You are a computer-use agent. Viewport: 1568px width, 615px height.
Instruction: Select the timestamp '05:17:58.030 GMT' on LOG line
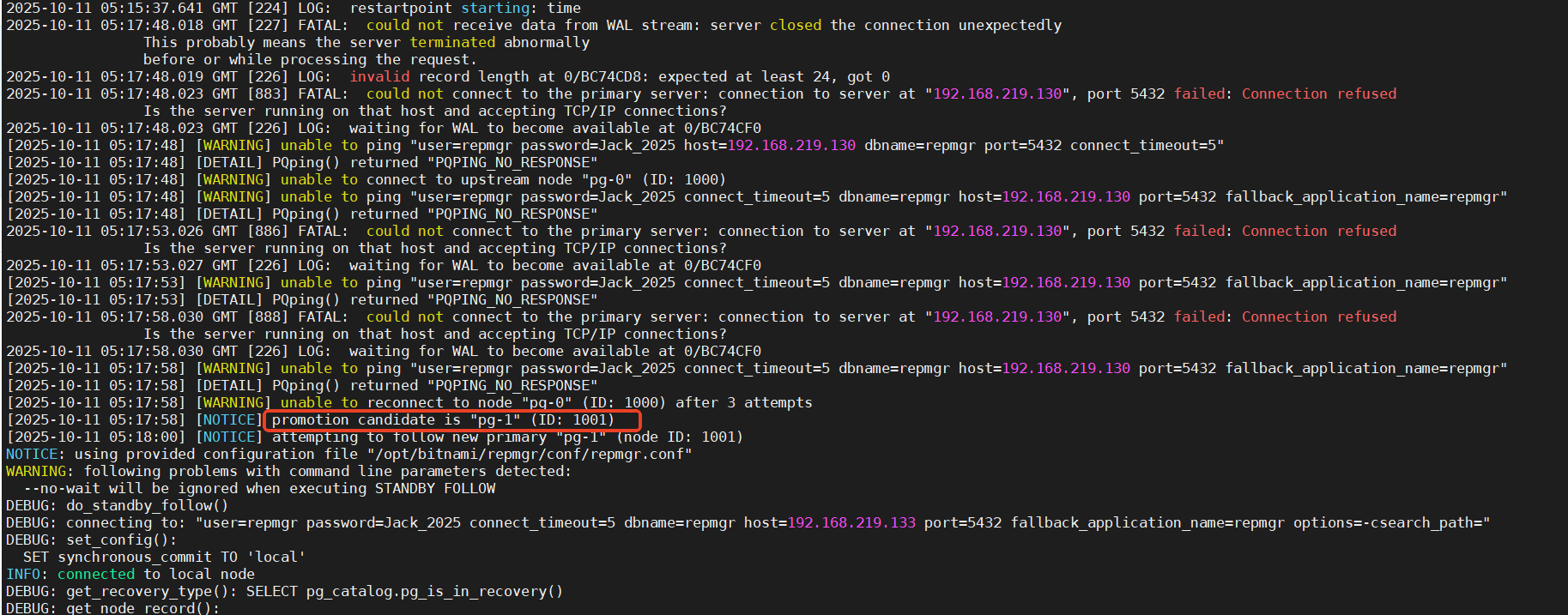[x=169, y=351]
